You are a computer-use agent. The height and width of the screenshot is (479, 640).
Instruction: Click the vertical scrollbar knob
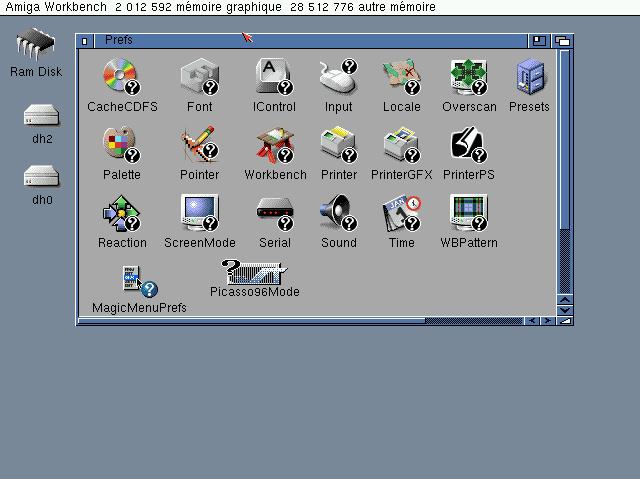click(x=565, y=140)
